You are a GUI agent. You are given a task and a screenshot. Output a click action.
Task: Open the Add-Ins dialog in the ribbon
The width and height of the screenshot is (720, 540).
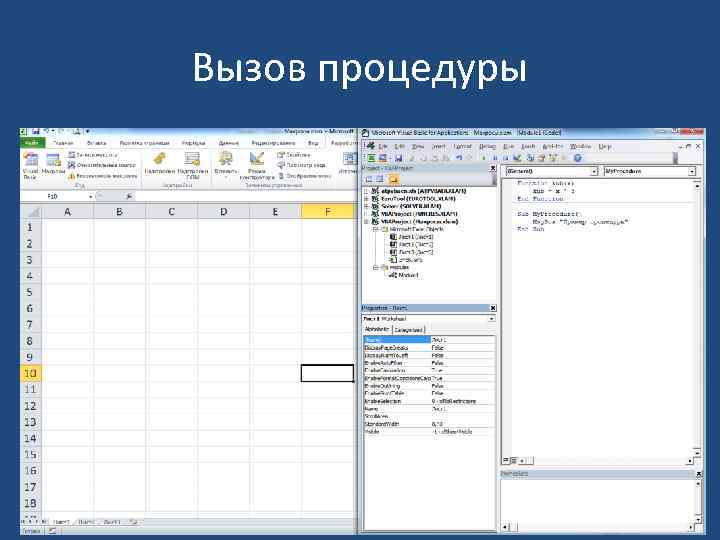[x=159, y=164]
